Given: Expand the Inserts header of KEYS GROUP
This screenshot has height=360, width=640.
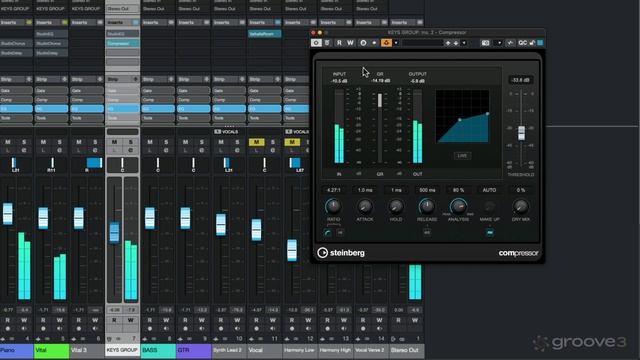Looking at the screenshot, I should [122, 22].
